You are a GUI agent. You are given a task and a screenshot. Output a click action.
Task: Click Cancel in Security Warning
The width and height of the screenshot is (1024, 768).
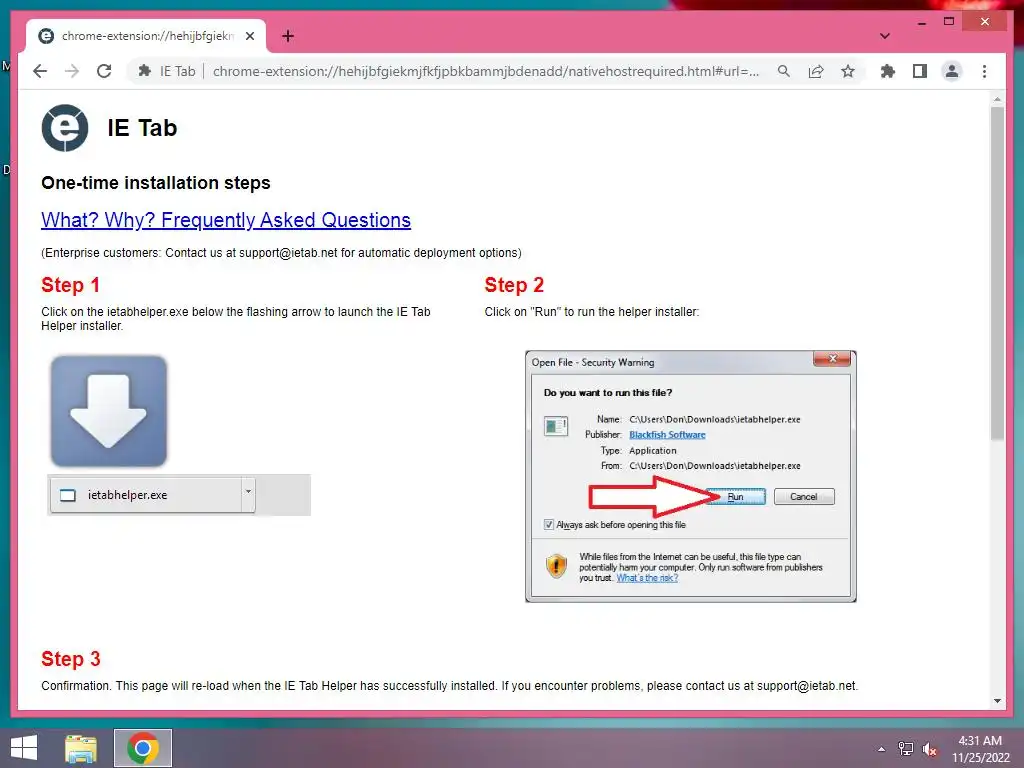point(804,497)
